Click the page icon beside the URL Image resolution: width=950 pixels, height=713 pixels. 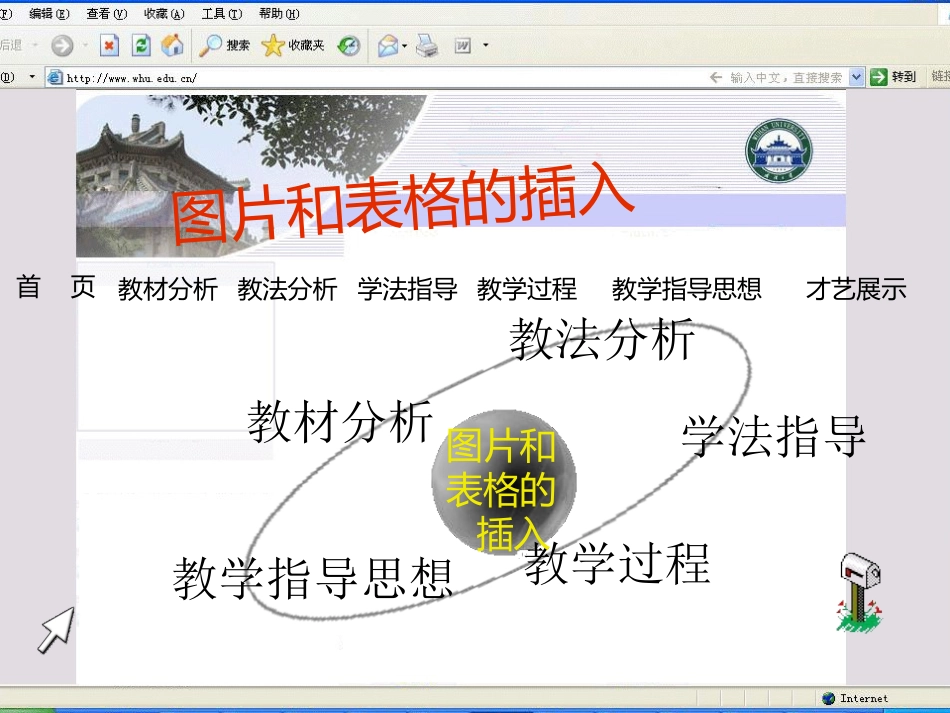pos(55,78)
